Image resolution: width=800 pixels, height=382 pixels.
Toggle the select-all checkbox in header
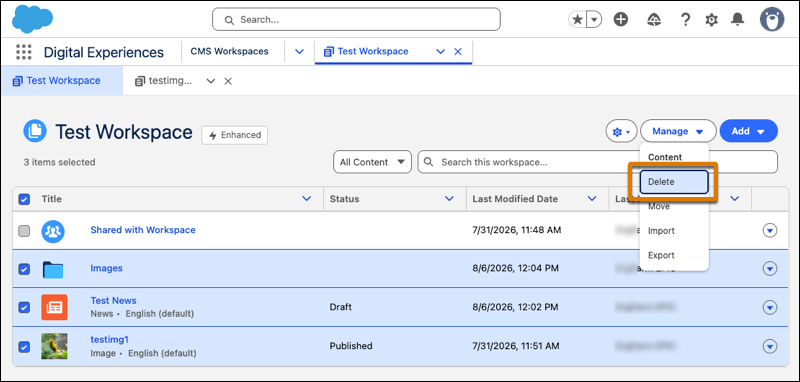pos(24,199)
